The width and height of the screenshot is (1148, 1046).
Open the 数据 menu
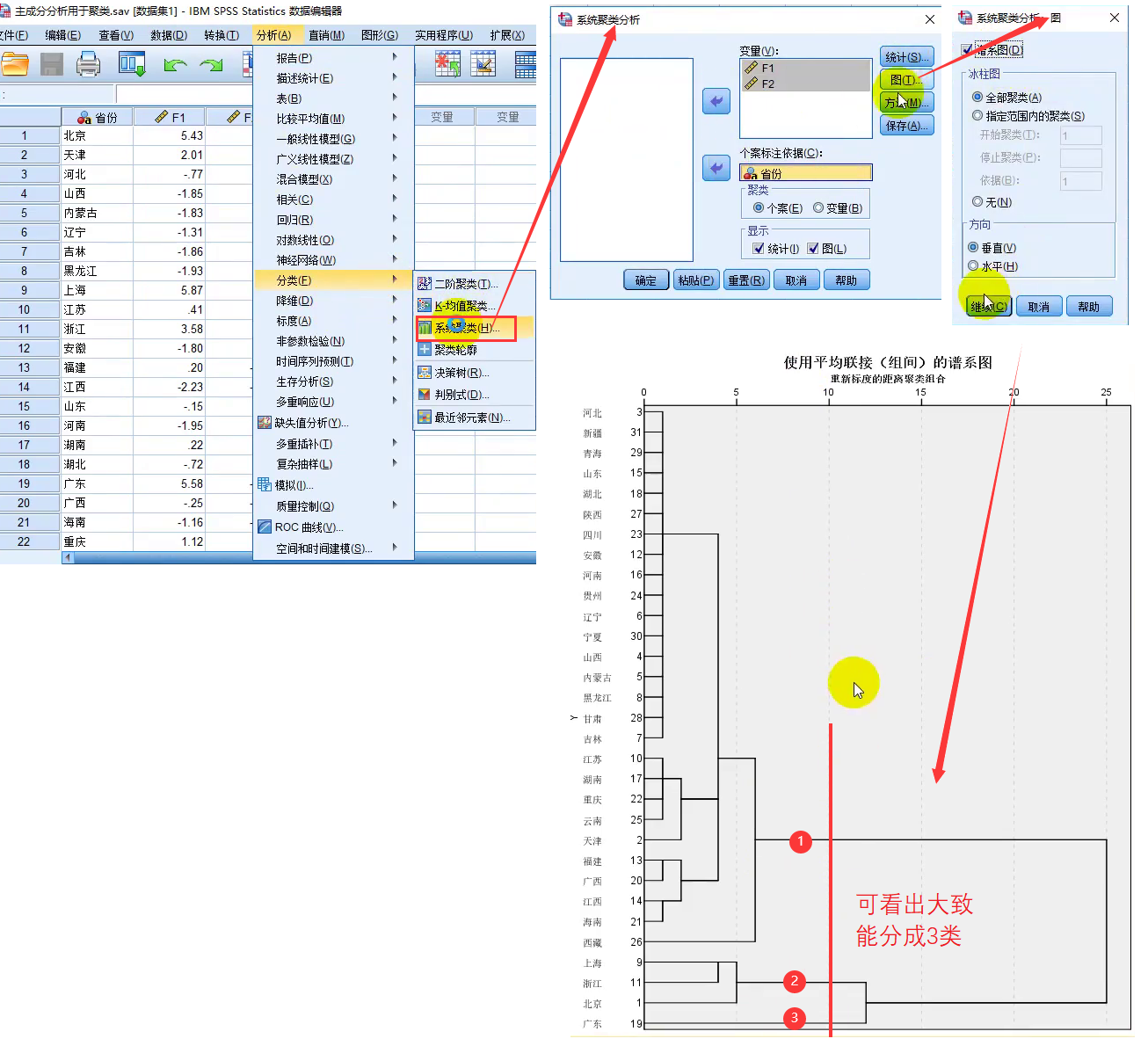click(169, 35)
